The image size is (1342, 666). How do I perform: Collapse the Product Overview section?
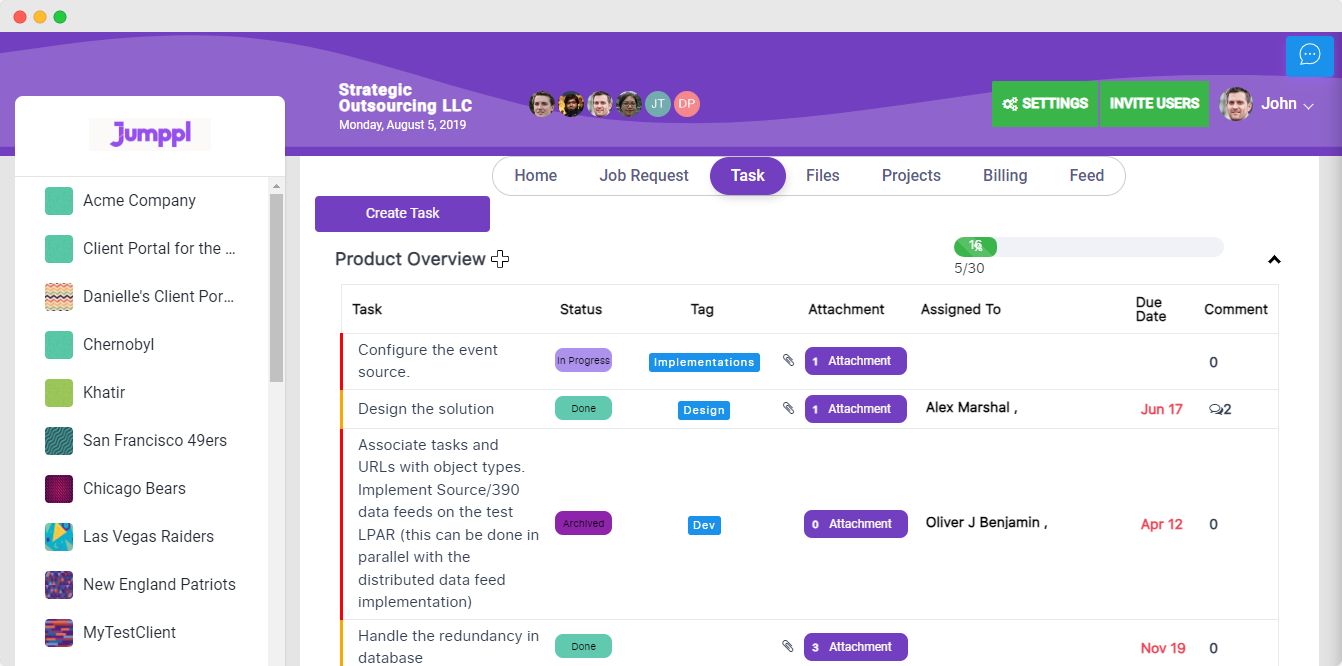(x=1274, y=259)
